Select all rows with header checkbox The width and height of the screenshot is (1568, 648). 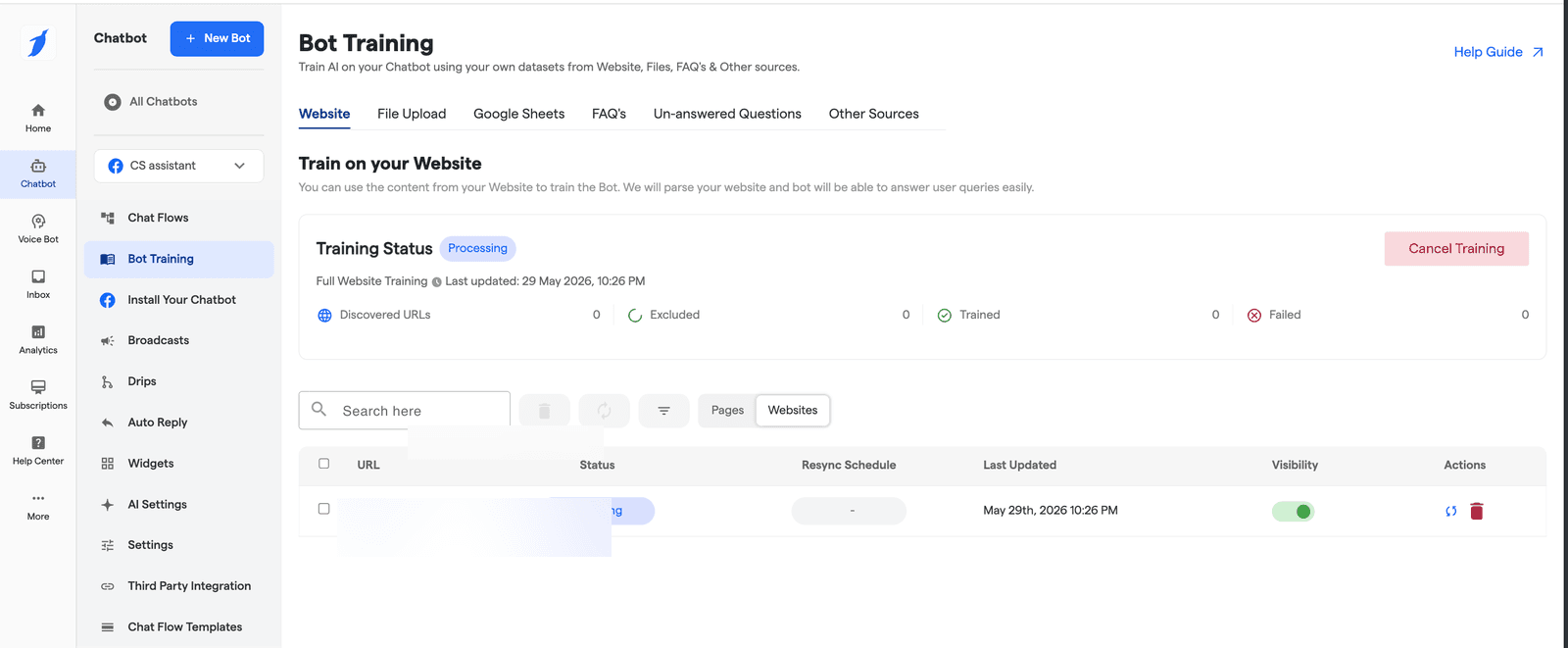(324, 464)
